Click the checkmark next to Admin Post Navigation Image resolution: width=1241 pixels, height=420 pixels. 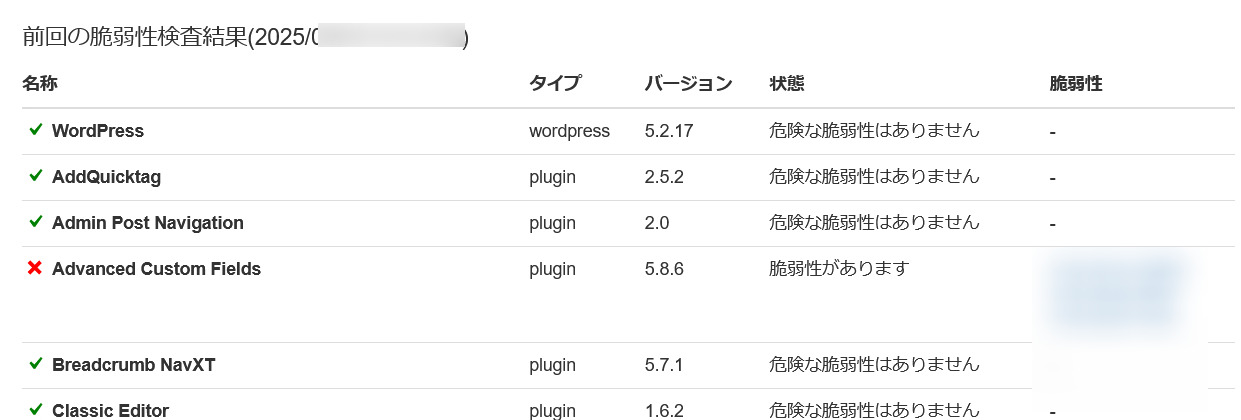tap(36, 222)
